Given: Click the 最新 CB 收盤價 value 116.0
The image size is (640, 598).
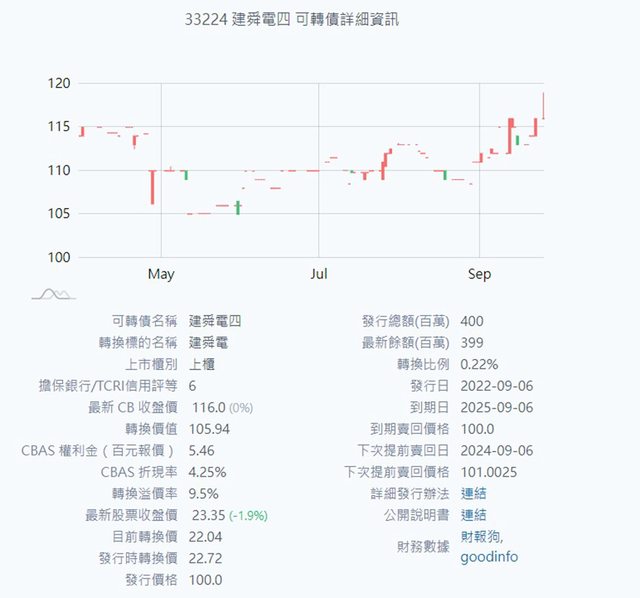Looking at the screenshot, I should 206,407.
